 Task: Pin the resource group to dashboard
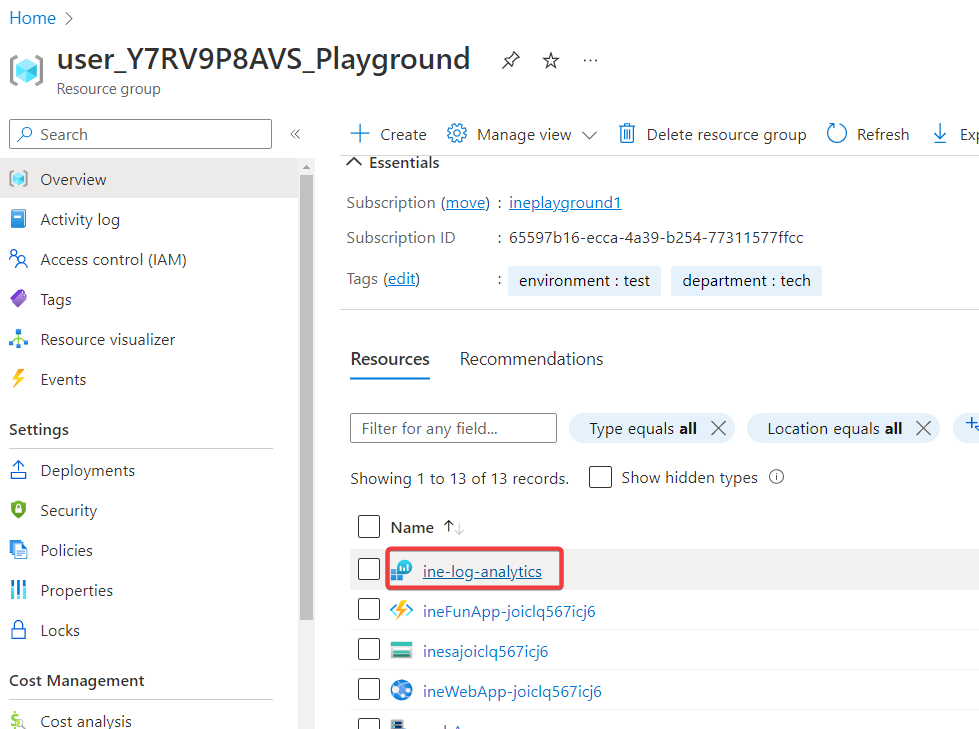511,61
